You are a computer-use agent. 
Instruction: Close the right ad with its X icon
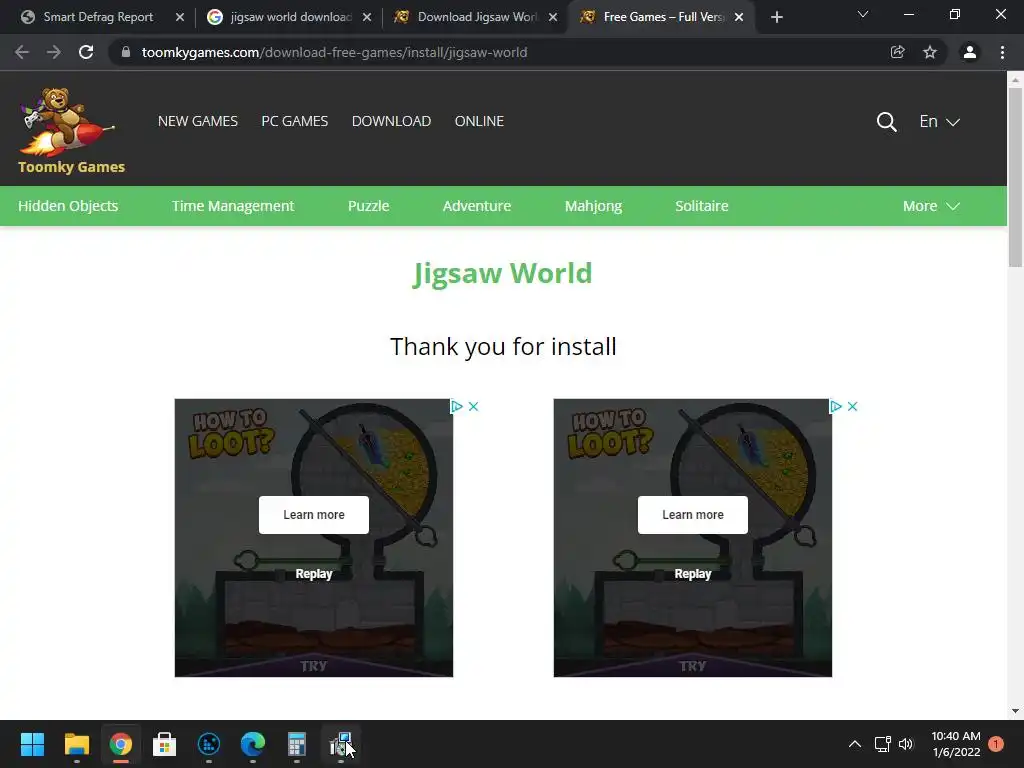[852, 406]
